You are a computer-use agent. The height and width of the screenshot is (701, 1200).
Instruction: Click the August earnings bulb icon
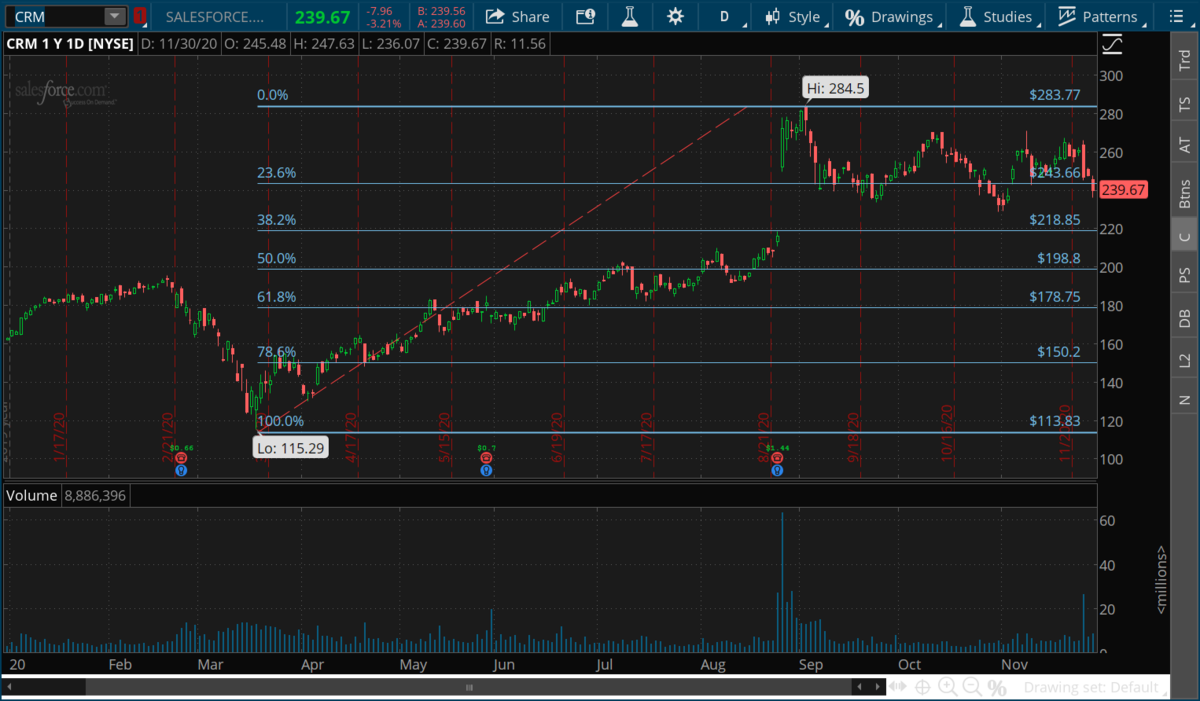[776, 469]
